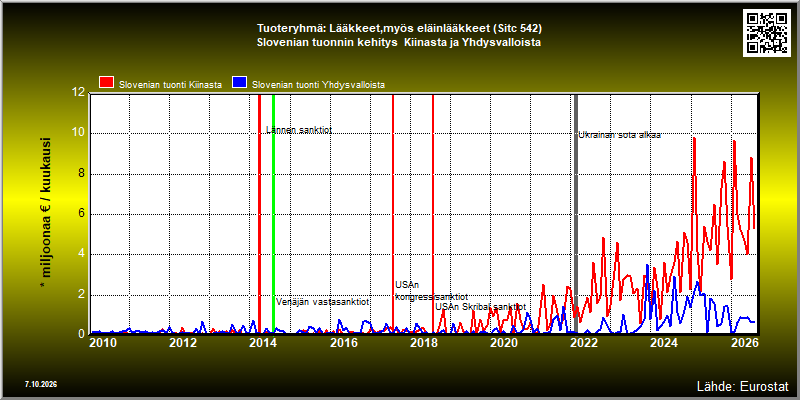Click the x-axis year 2016
Viewport: 800px width, 400px height.
pos(343,343)
